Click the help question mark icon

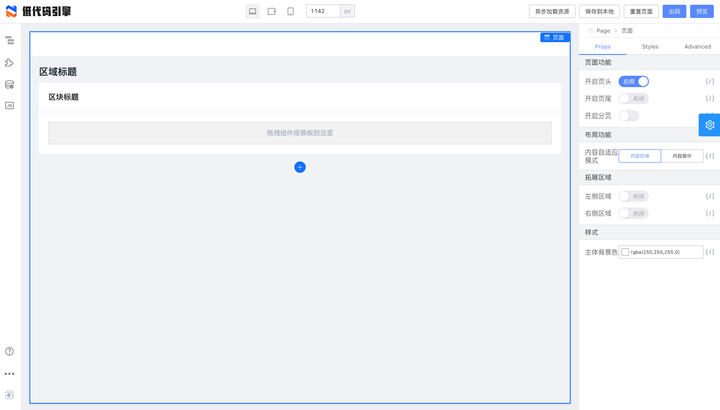(9, 351)
